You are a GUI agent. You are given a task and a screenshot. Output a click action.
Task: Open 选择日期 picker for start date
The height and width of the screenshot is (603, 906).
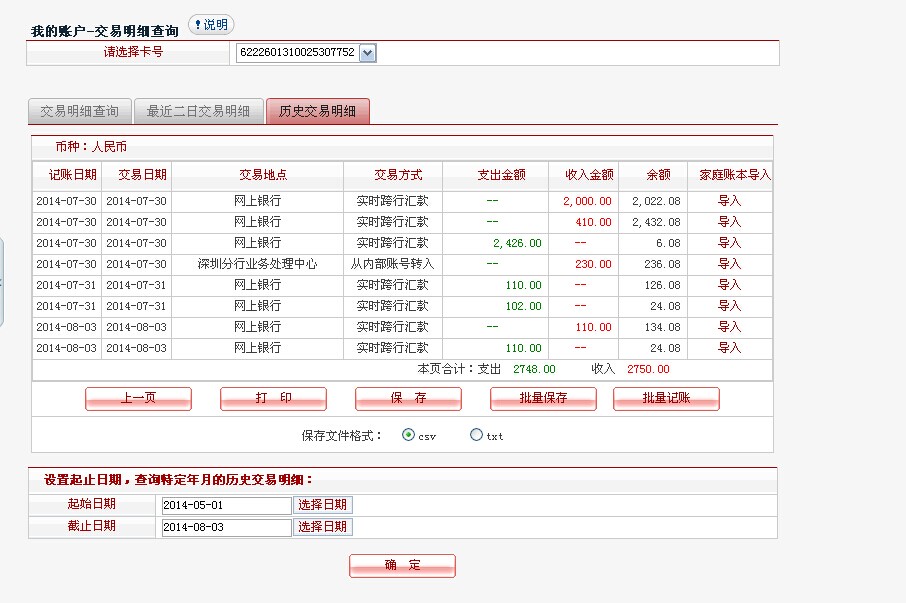click(322, 505)
